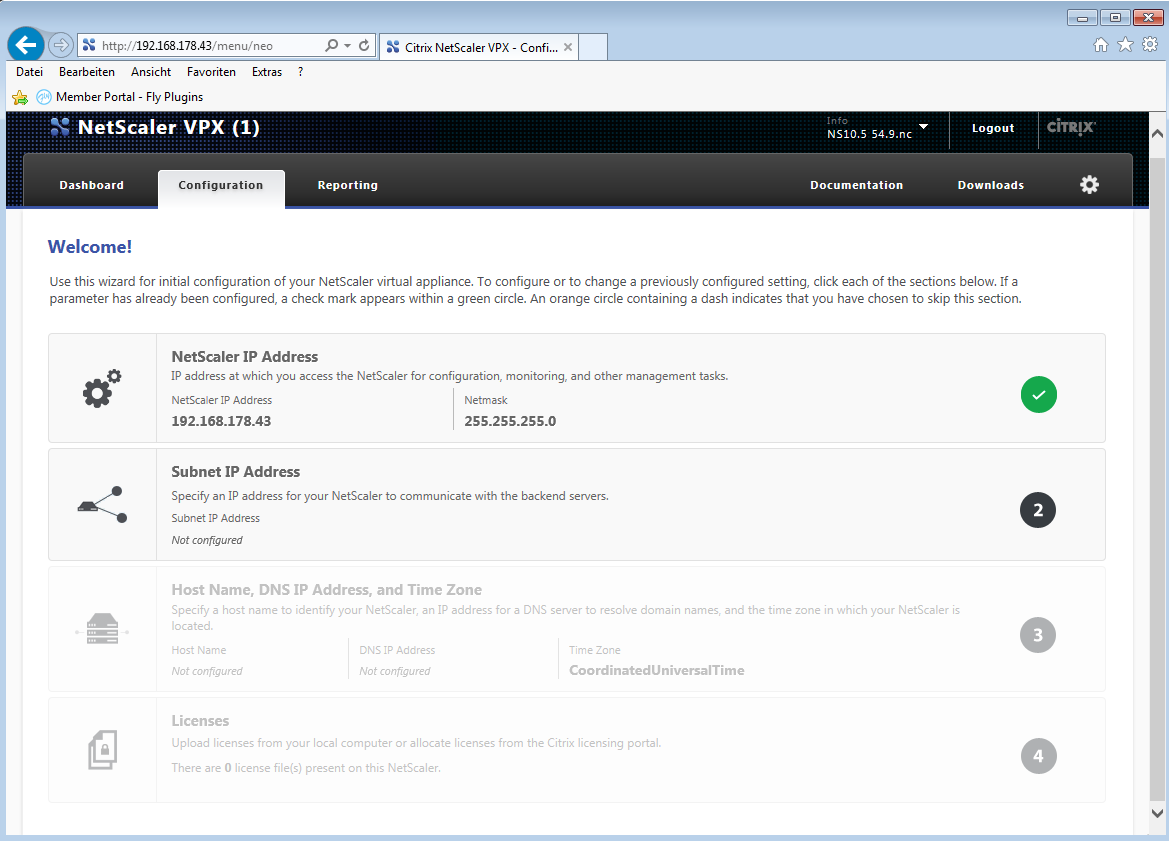
Task: Click the browser Home icon
Action: click(x=1100, y=45)
